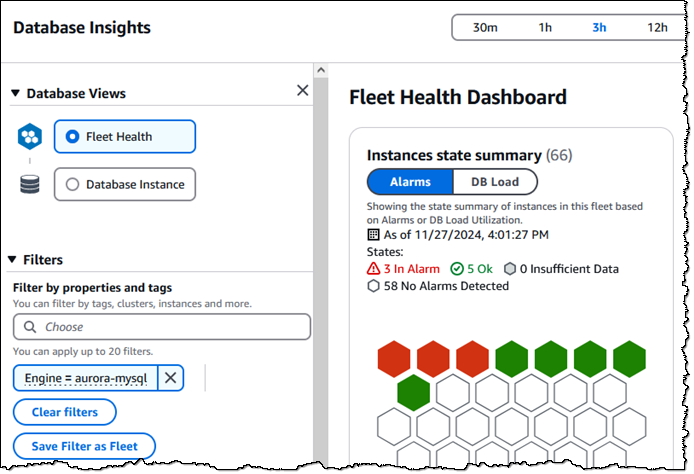This screenshot has width=694, height=474.
Task: Click the Fleet Health hexagon cluster icon
Action: [x=30, y=136]
